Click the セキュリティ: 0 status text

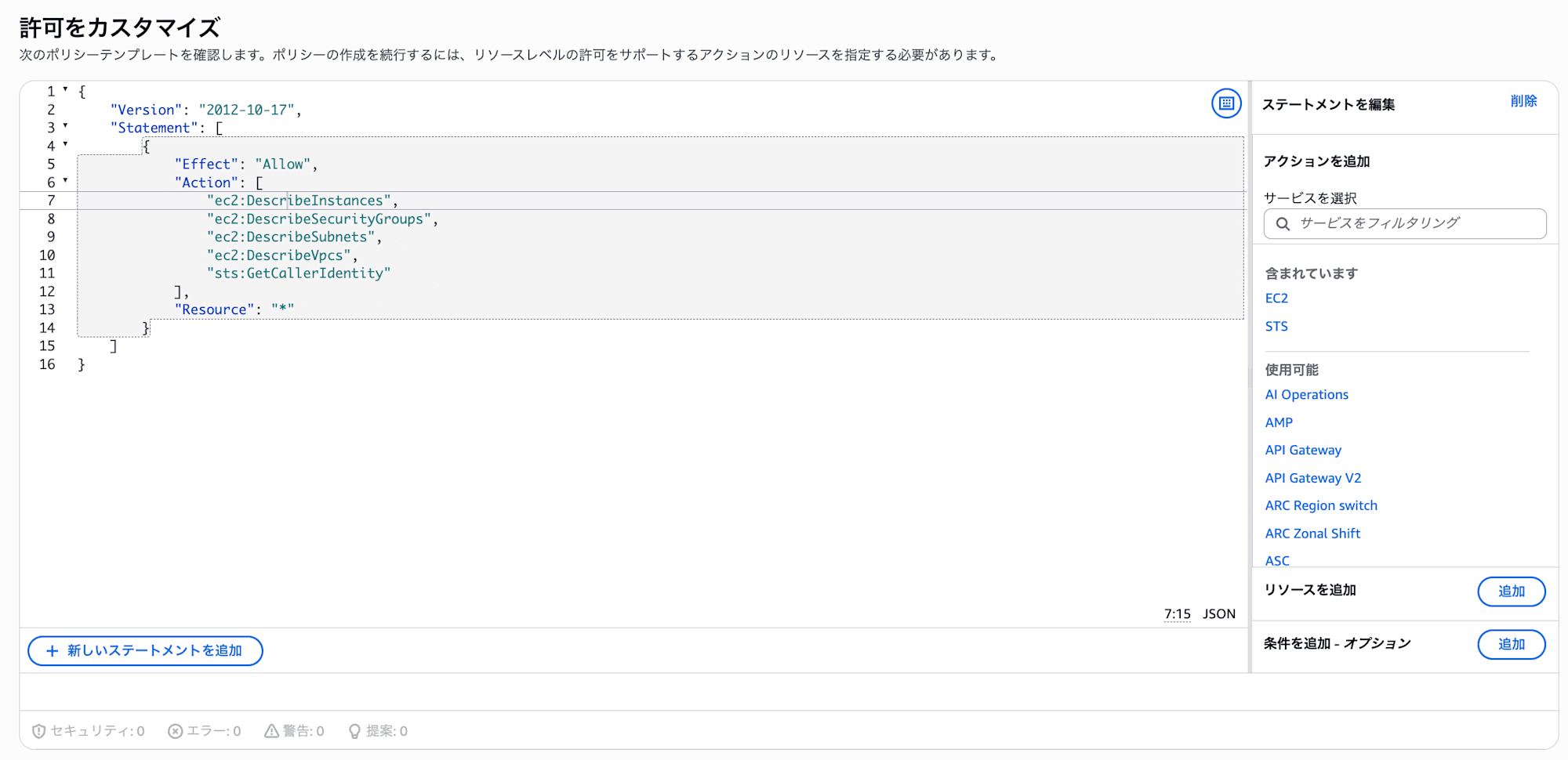tap(97, 731)
